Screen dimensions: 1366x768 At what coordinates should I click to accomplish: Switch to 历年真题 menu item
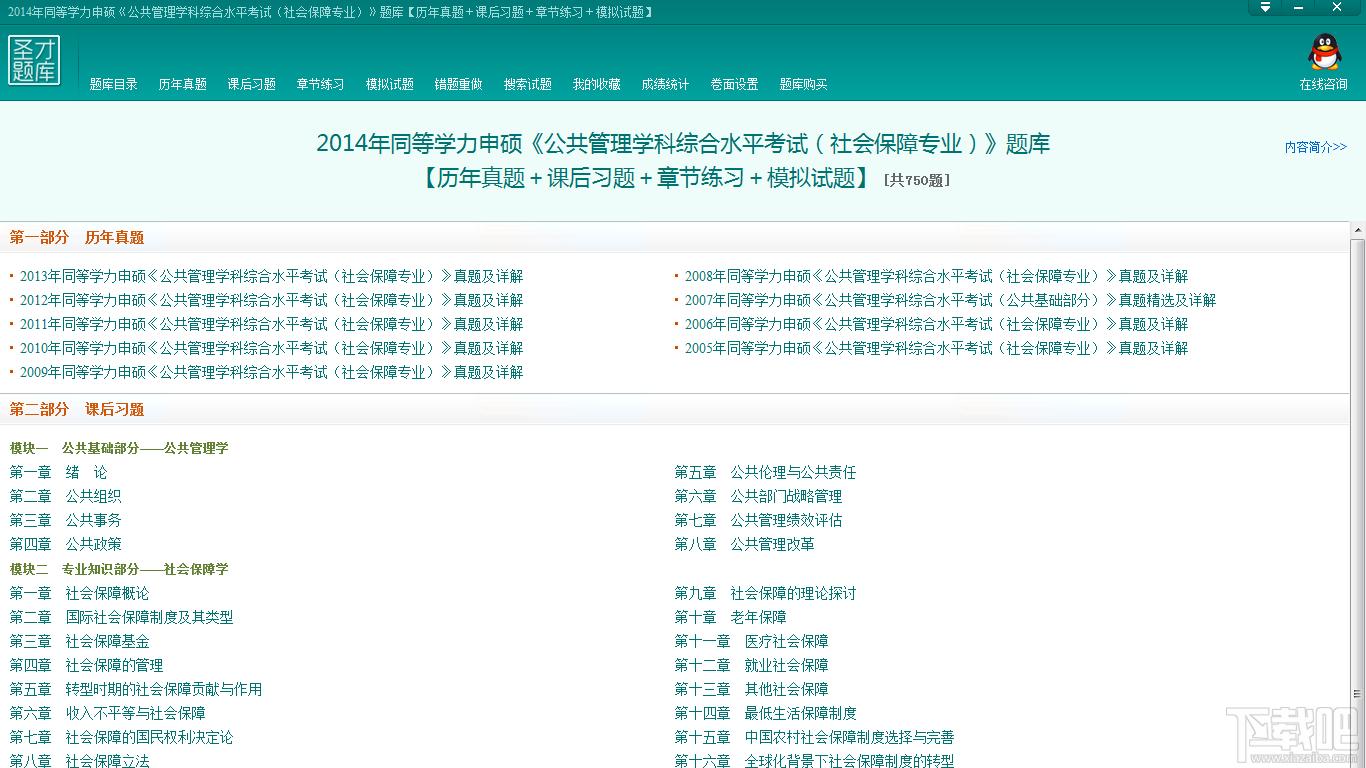pyautogui.click(x=183, y=85)
